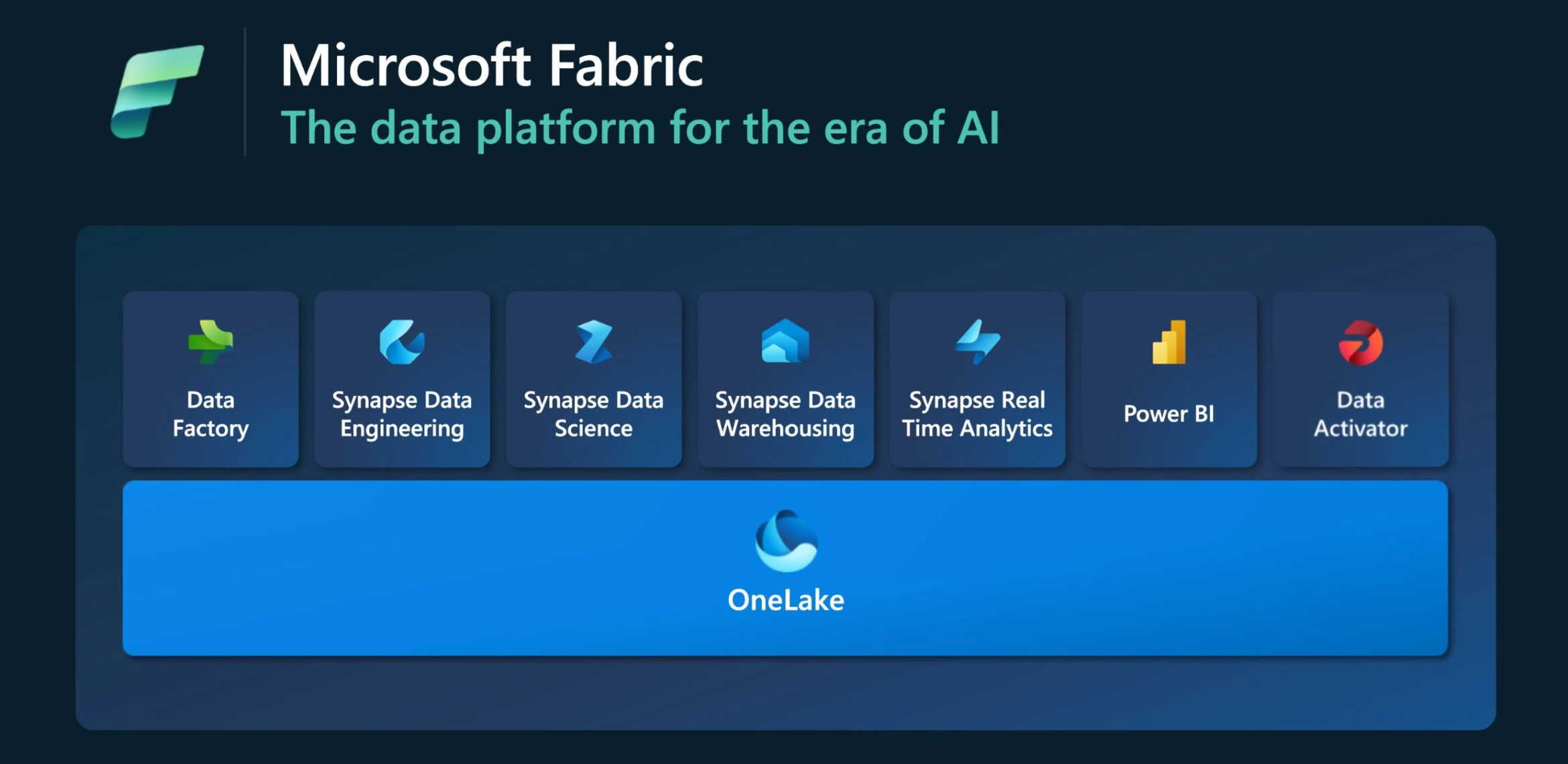Choose the Synapse Real Time Analytics label
Image resolution: width=1568 pixels, height=764 pixels.
(x=978, y=414)
